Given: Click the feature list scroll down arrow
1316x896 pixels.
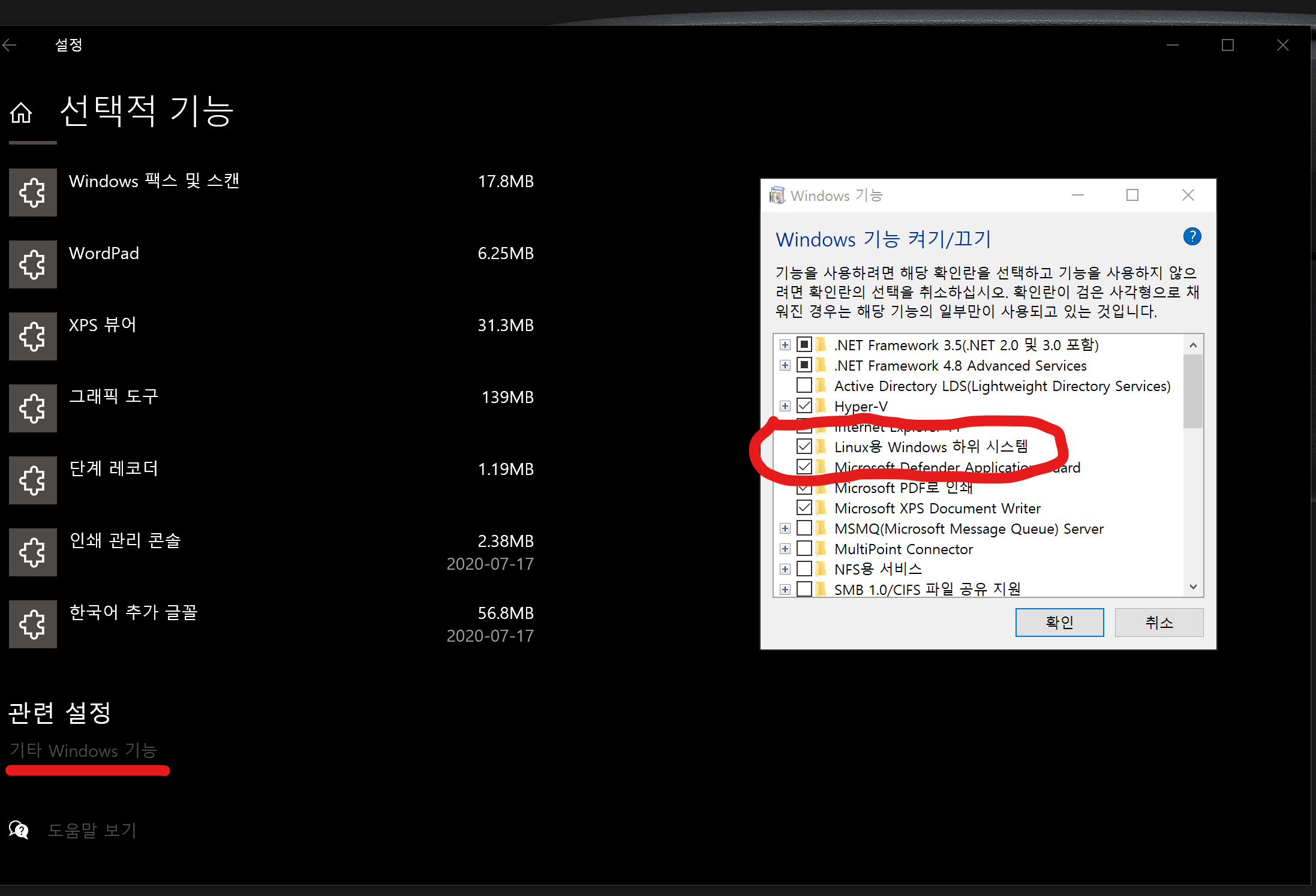Looking at the screenshot, I should pos(1193,587).
